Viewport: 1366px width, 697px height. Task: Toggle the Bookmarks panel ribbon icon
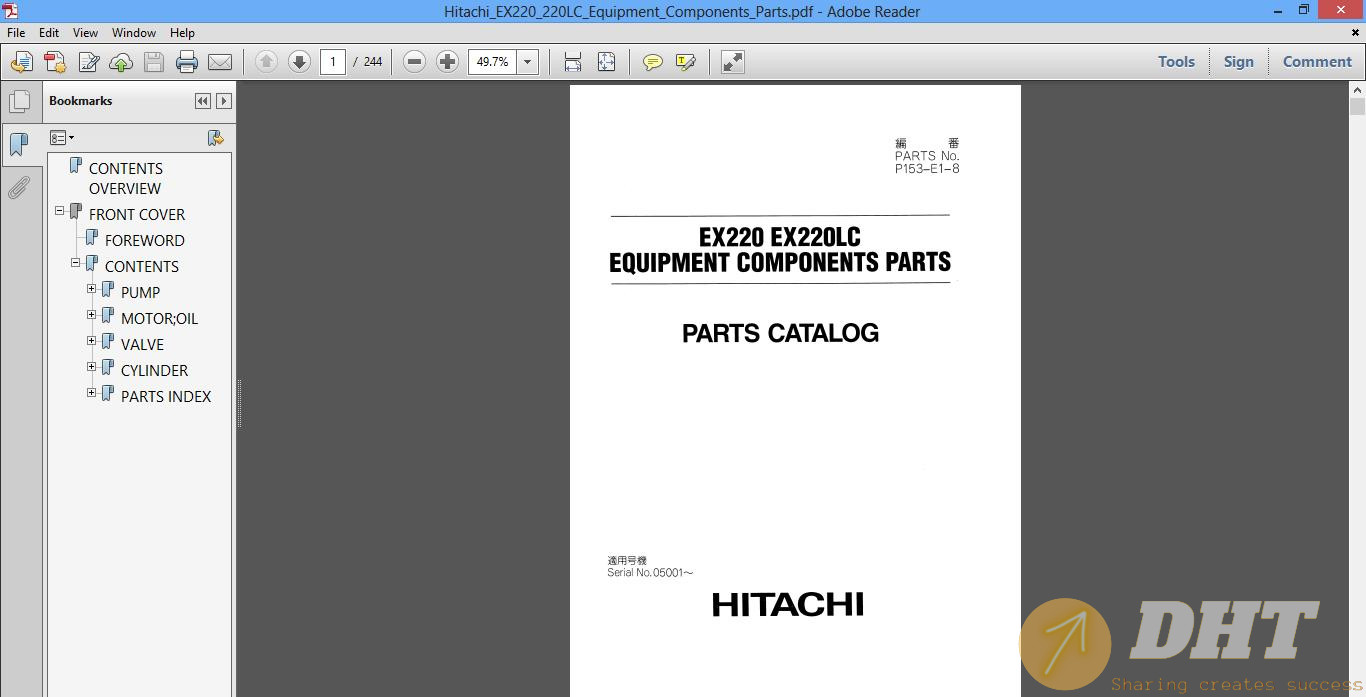tap(19, 145)
